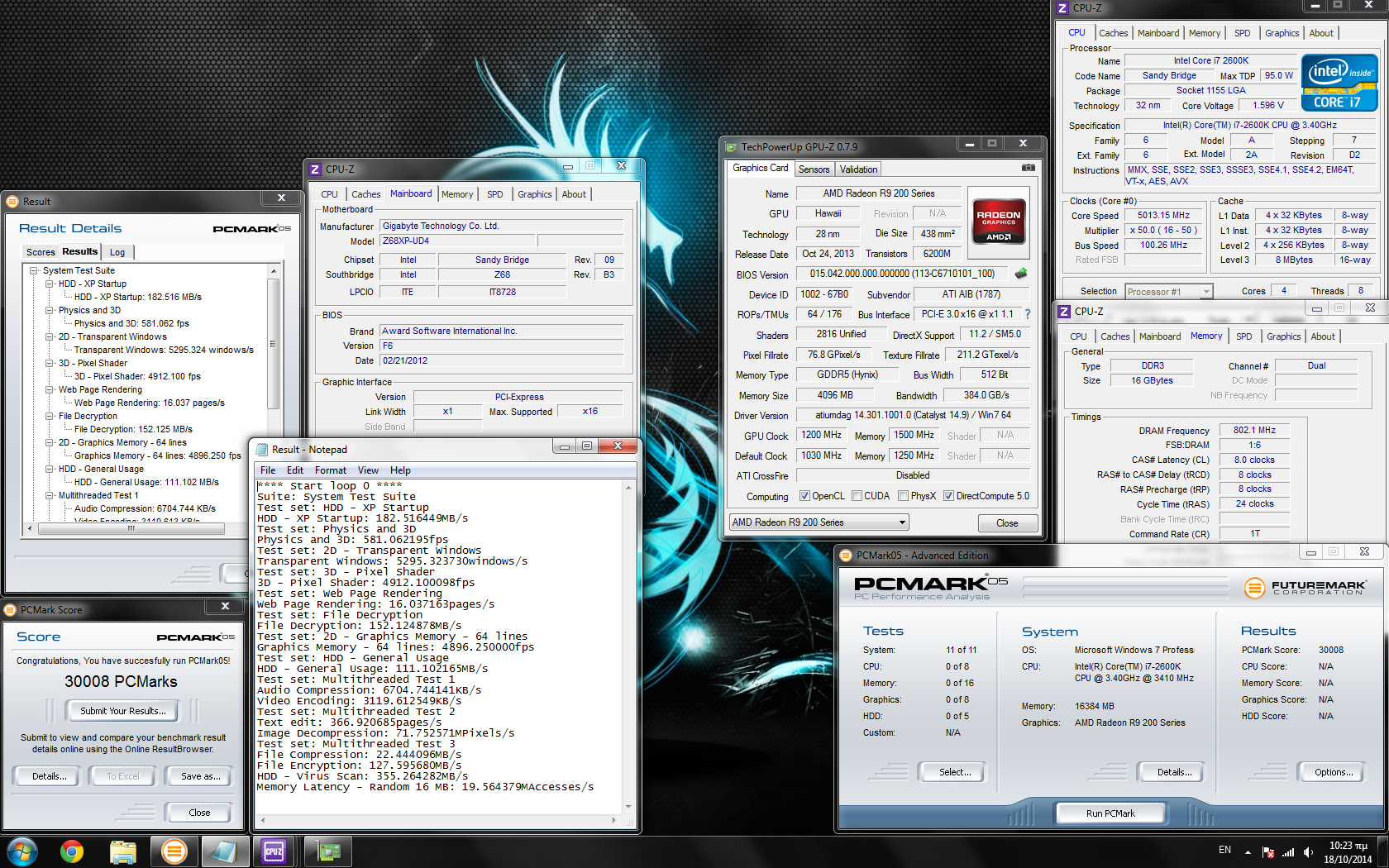Switch to the Sensors tab in GPU-Z
This screenshot has height=868, width=1389.
pos(814,169)
